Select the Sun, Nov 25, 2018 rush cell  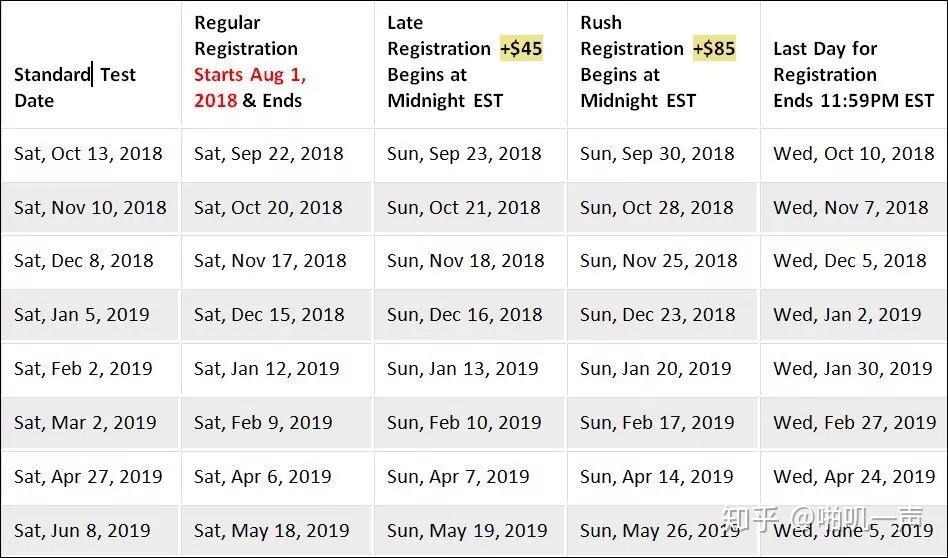[x=663, y=261]
